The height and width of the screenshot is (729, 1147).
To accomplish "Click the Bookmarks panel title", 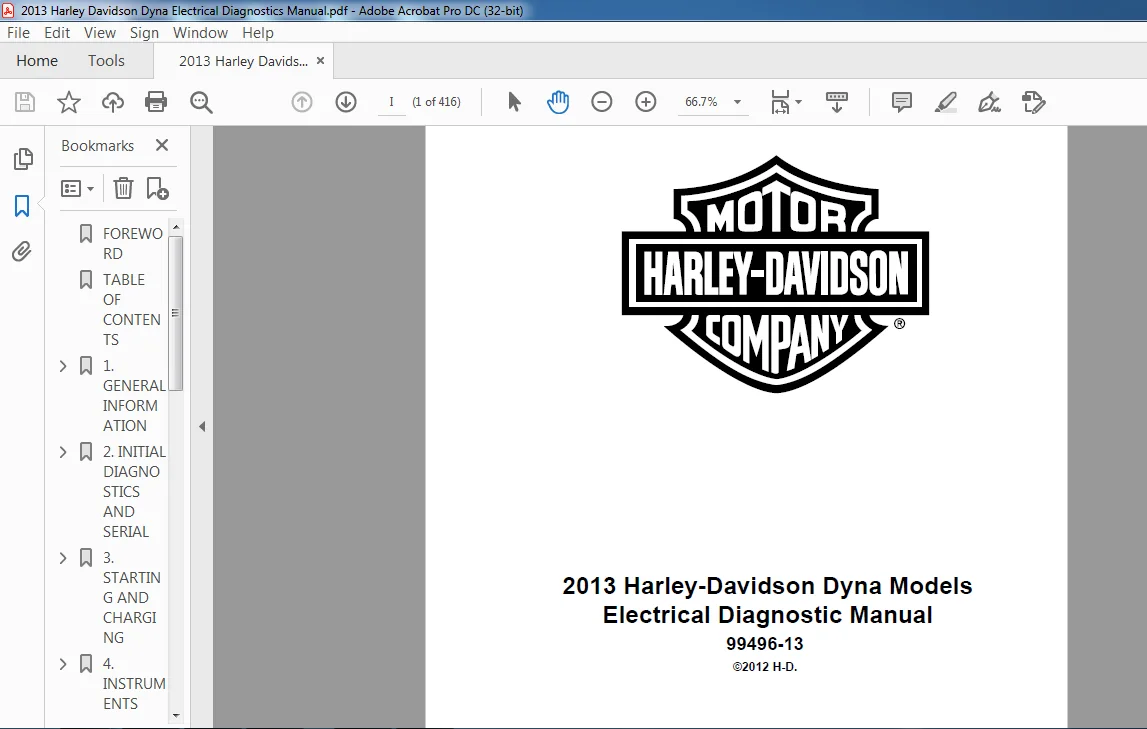I will click(x=97, y=146).
